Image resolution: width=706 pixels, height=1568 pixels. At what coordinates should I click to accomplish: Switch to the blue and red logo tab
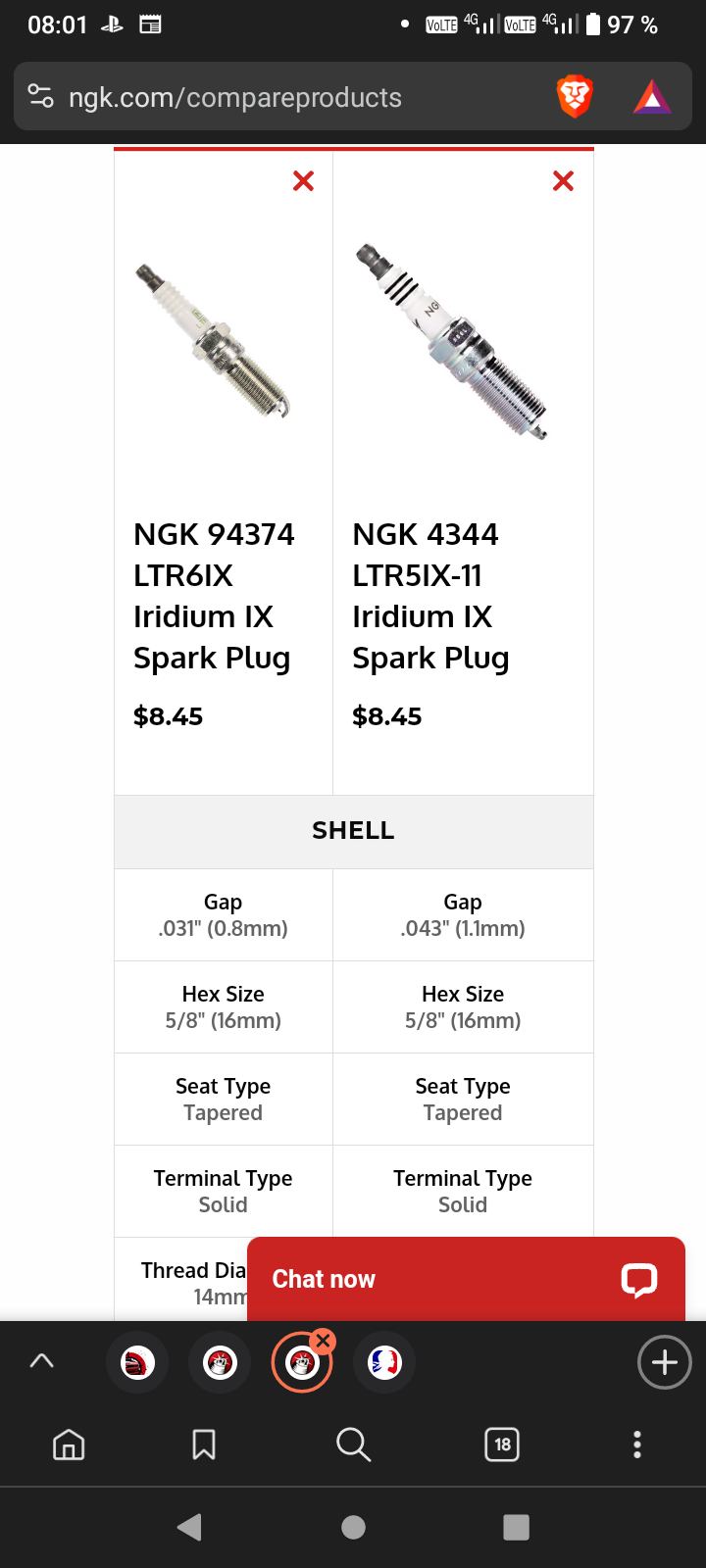pyautogui.click(x=384, y=1362)
